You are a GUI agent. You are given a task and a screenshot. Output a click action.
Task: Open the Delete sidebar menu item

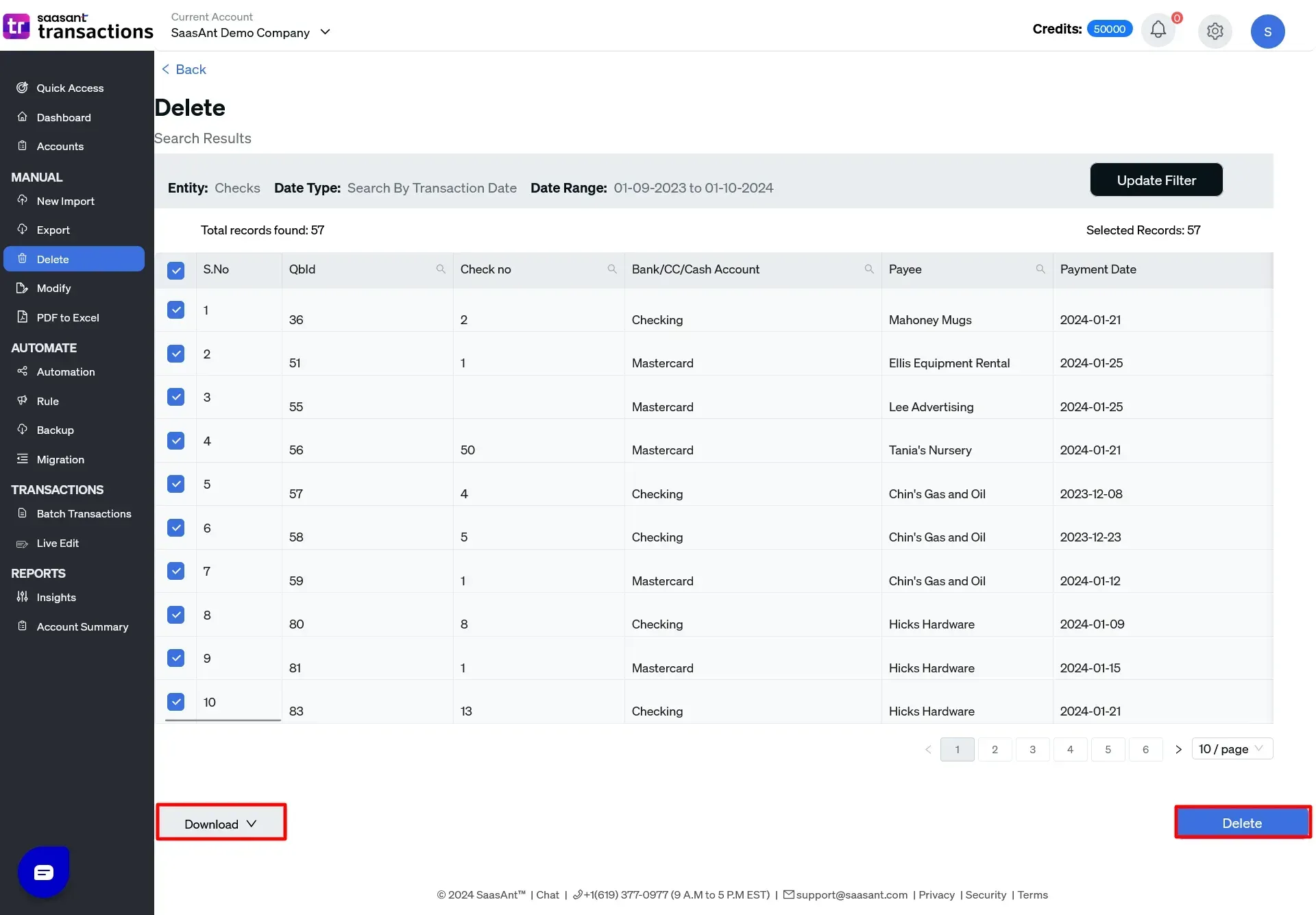coord(74,259)
